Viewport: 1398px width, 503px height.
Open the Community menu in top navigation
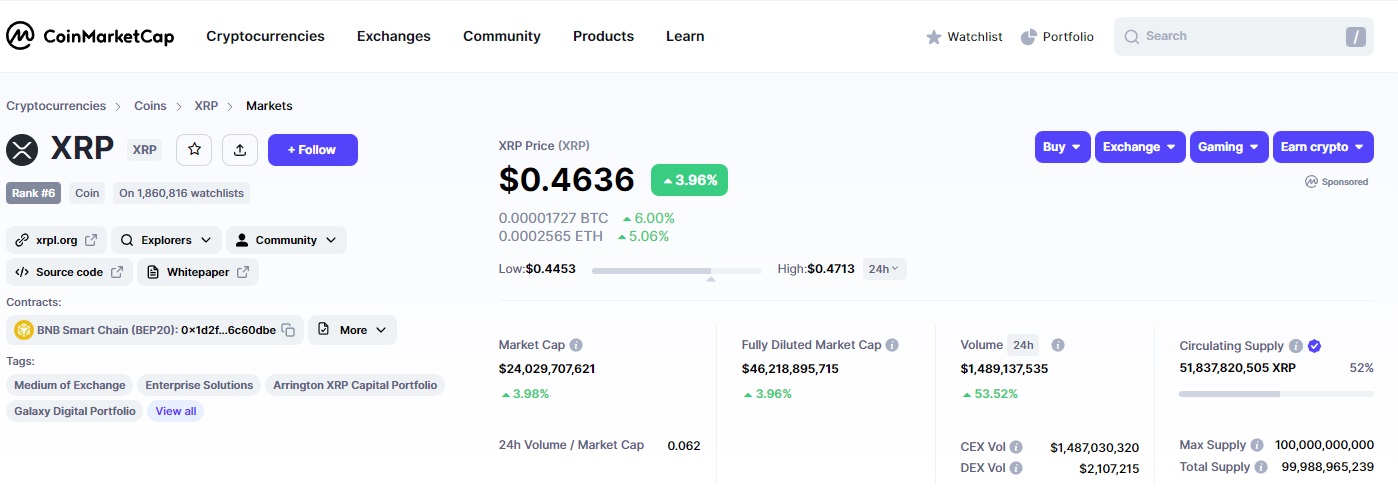pyautogui.click(x=502, y=36)
